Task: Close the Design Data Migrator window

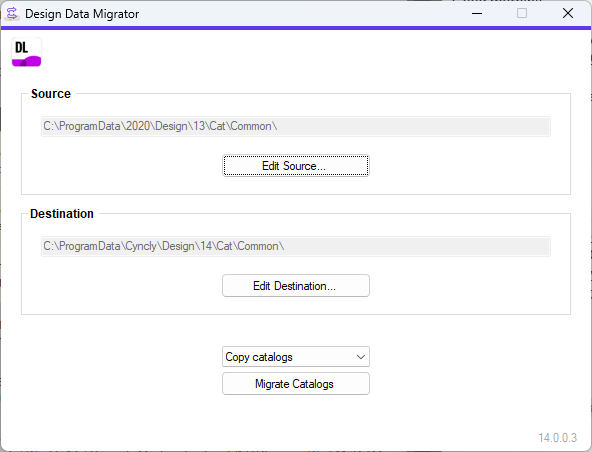Action: pos(567,14)
